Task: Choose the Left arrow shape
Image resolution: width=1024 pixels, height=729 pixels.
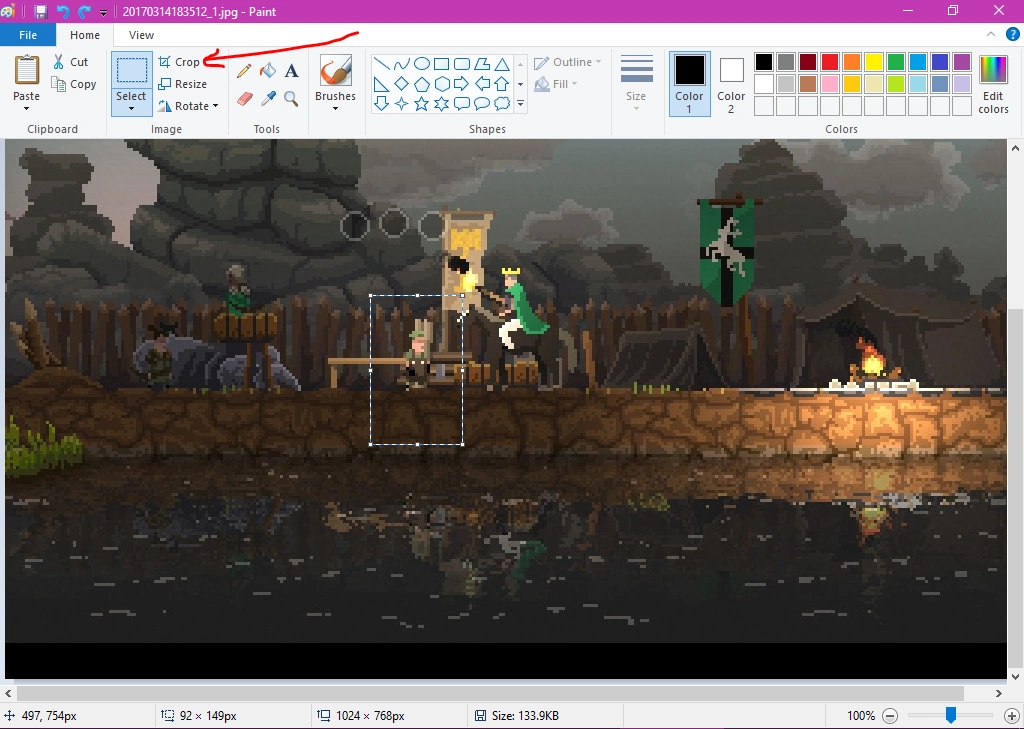Action: coord(482,84)
